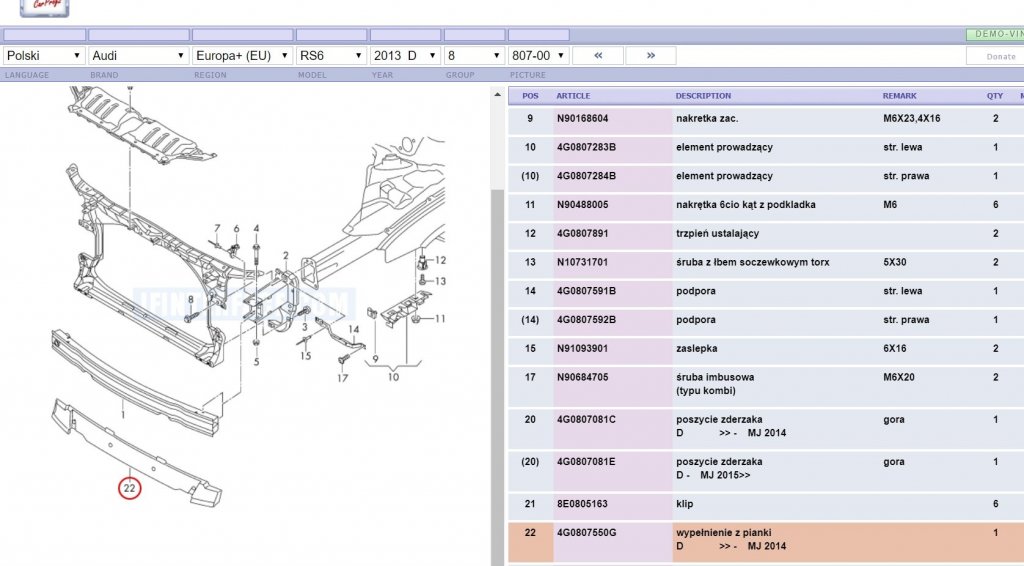Click description 'nakretka zac.'
Screen dimensions: 1024x566
[x=707, y=118]
